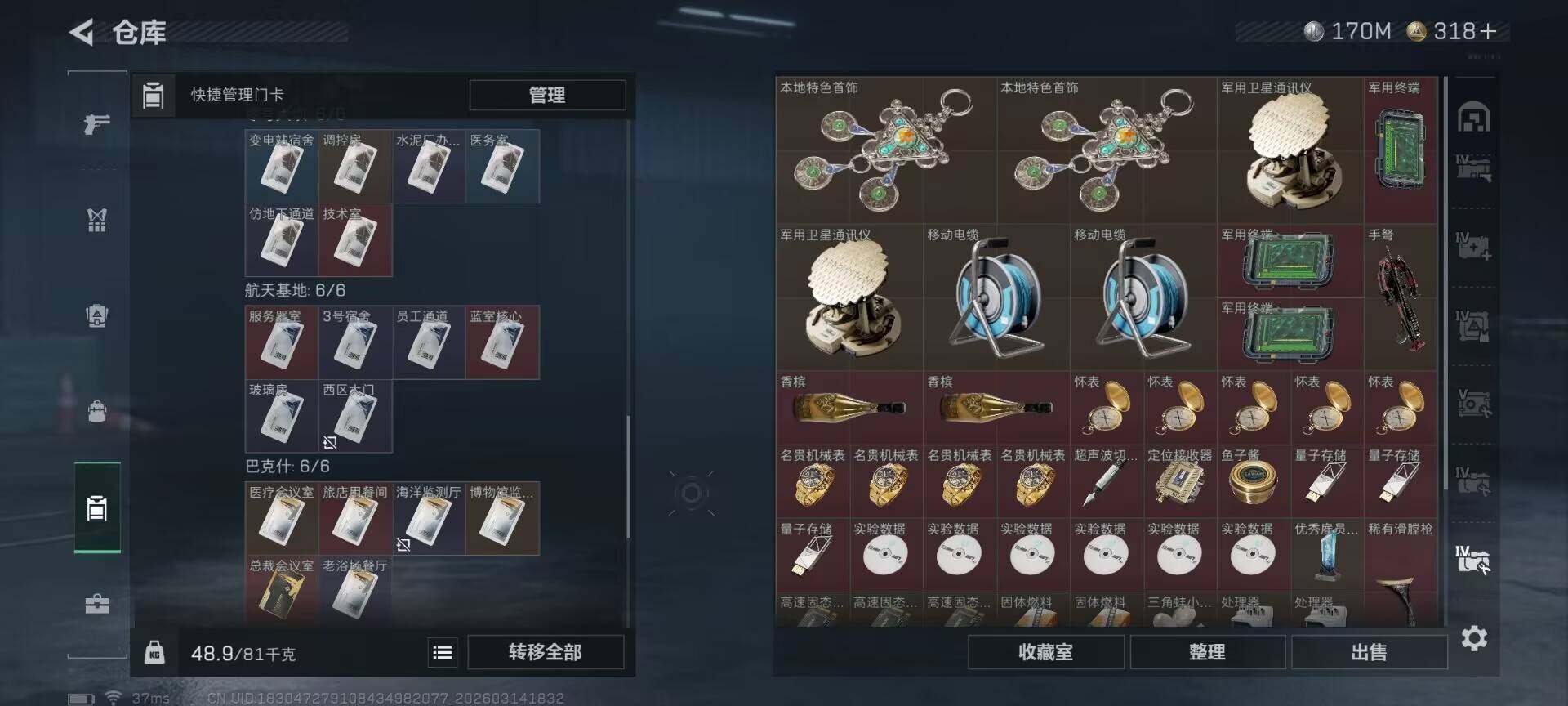
Task: Click the key card list scrollbar
Action: [628, 477]
